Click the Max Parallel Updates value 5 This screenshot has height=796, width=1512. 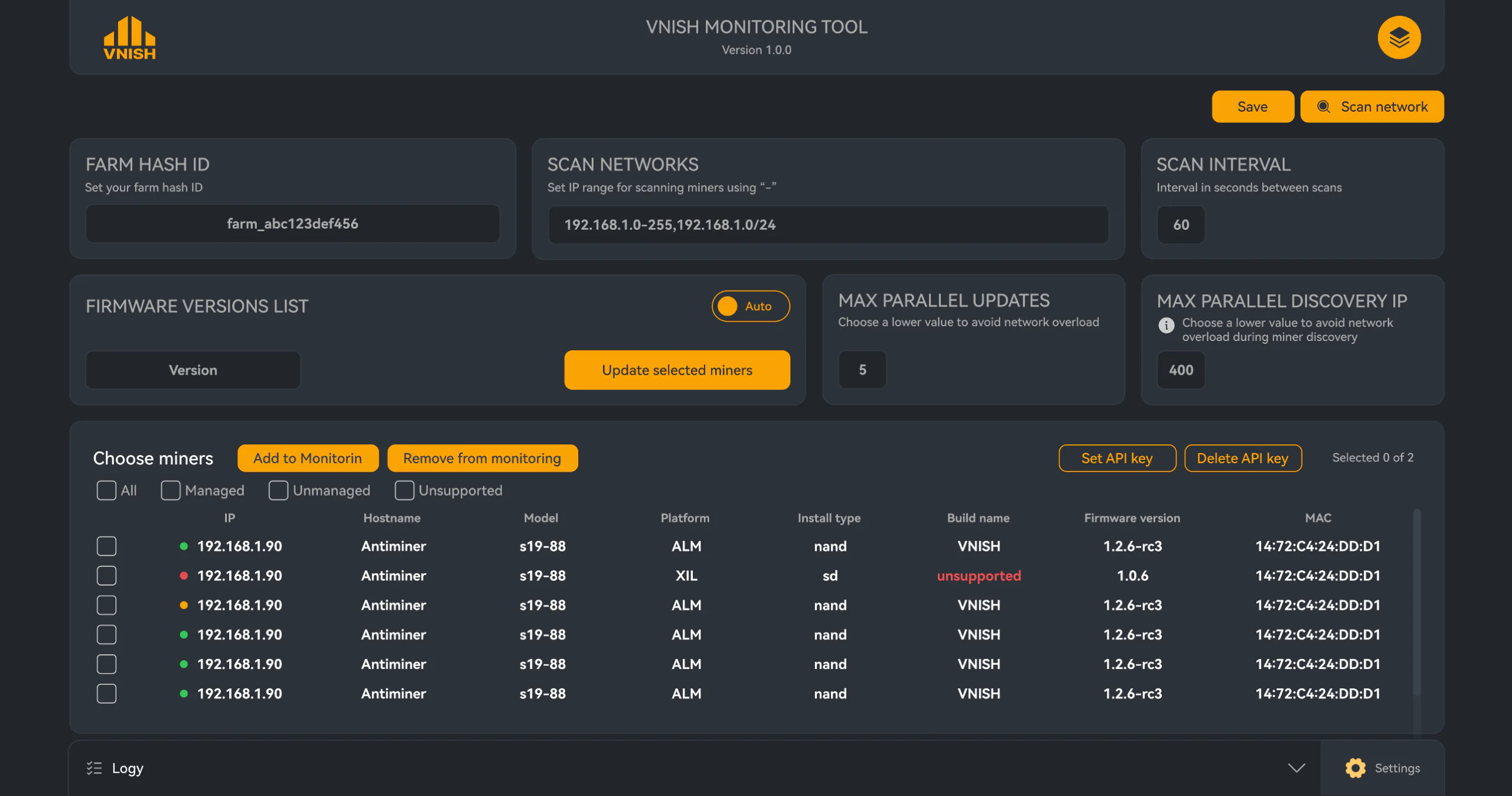click(862, 370)
